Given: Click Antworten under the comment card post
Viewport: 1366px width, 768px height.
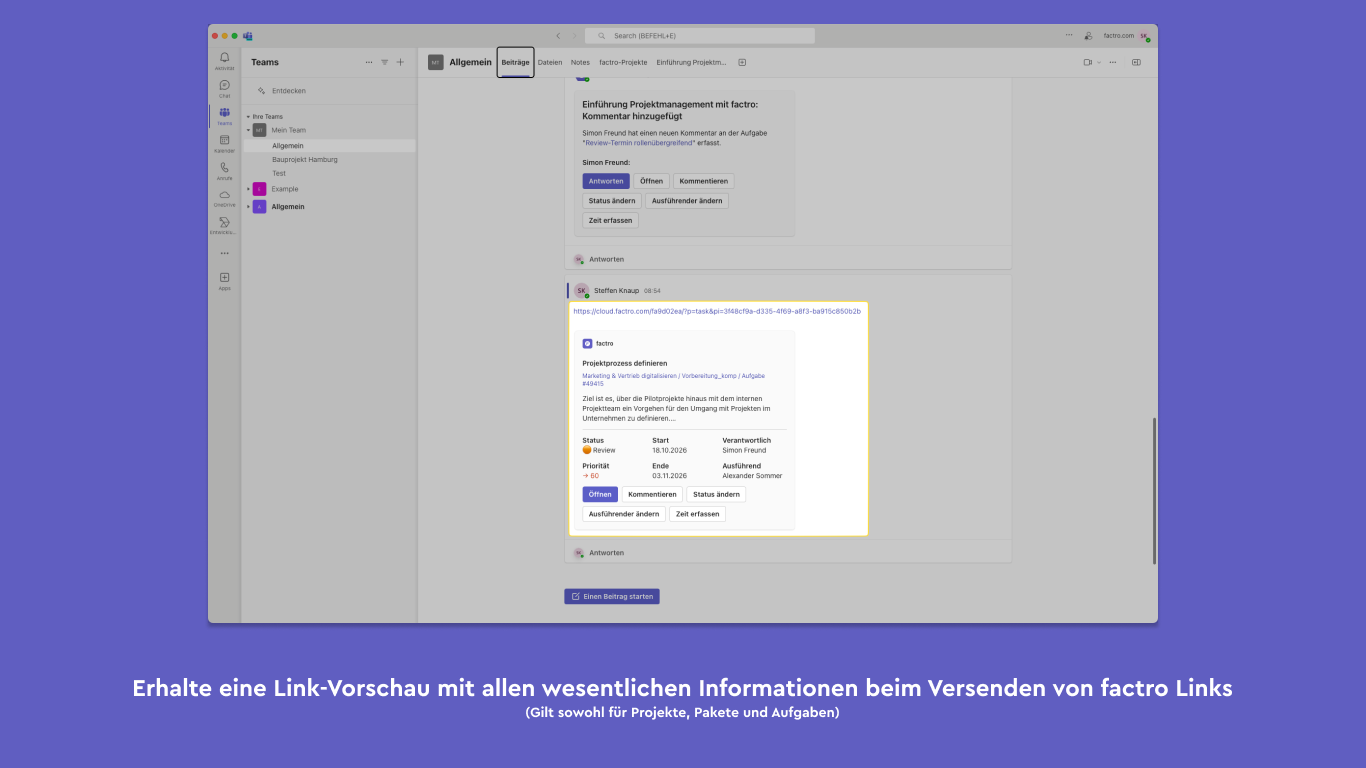Looking at the screenshot, I should coord(606,259).
